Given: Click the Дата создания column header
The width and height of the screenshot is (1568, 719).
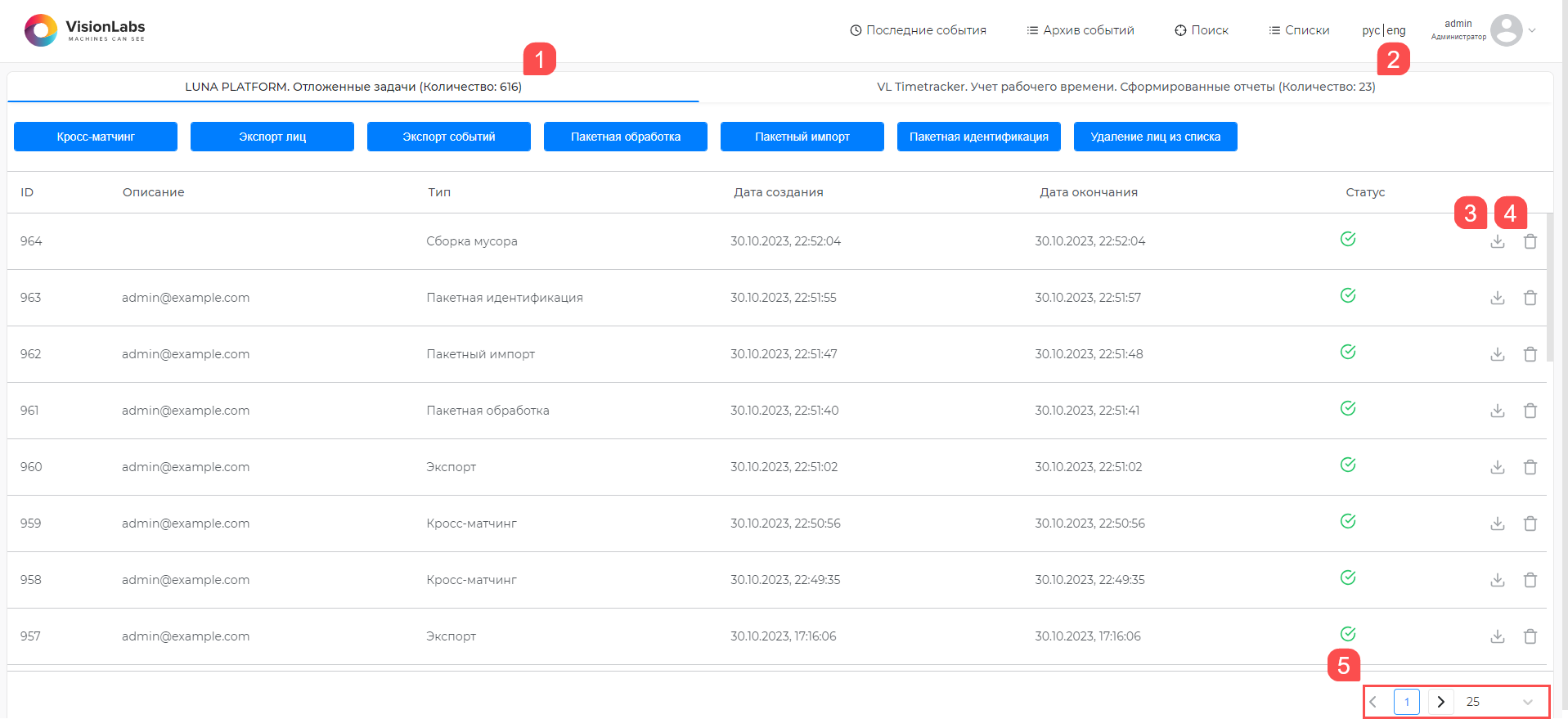Looking at the screenshot, I should pyautogui.click(x=779, y=192).
